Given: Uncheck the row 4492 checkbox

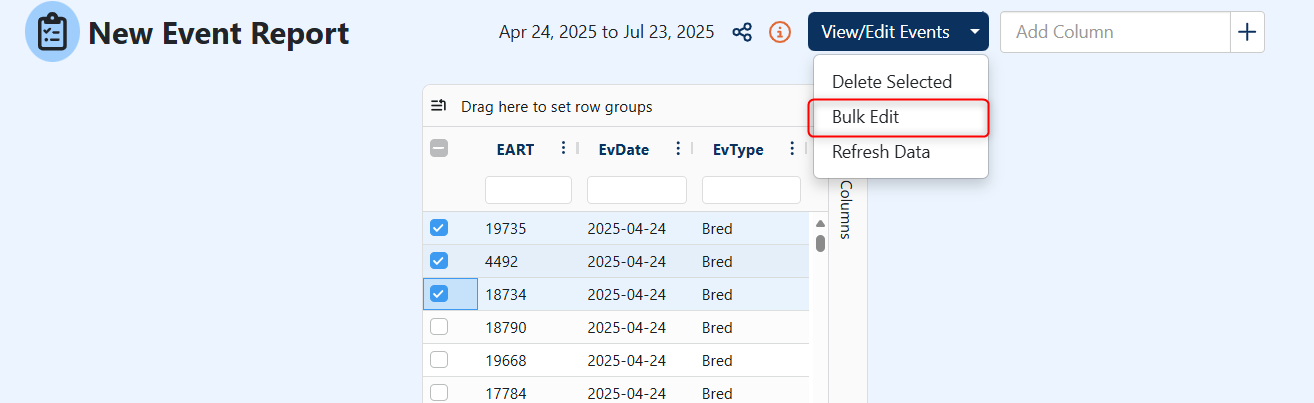Looking at the screenshot, I should click(x=439, y=261).
